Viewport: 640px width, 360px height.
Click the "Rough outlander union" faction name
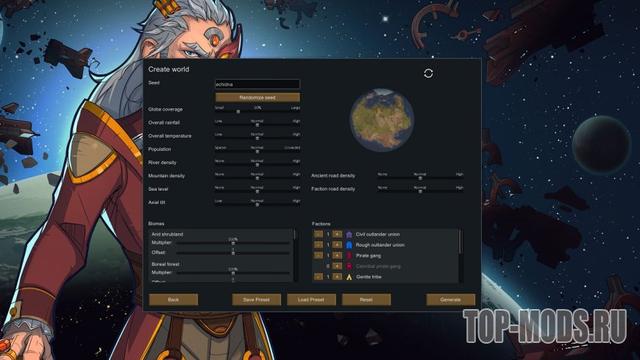[380, 245]
